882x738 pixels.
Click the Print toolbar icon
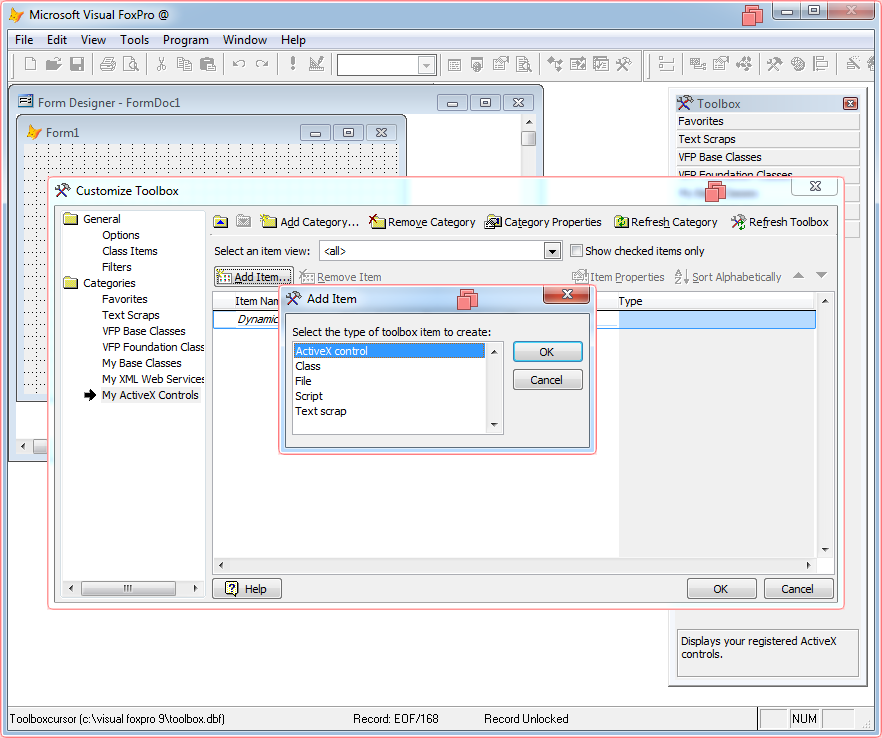(107, 64)
